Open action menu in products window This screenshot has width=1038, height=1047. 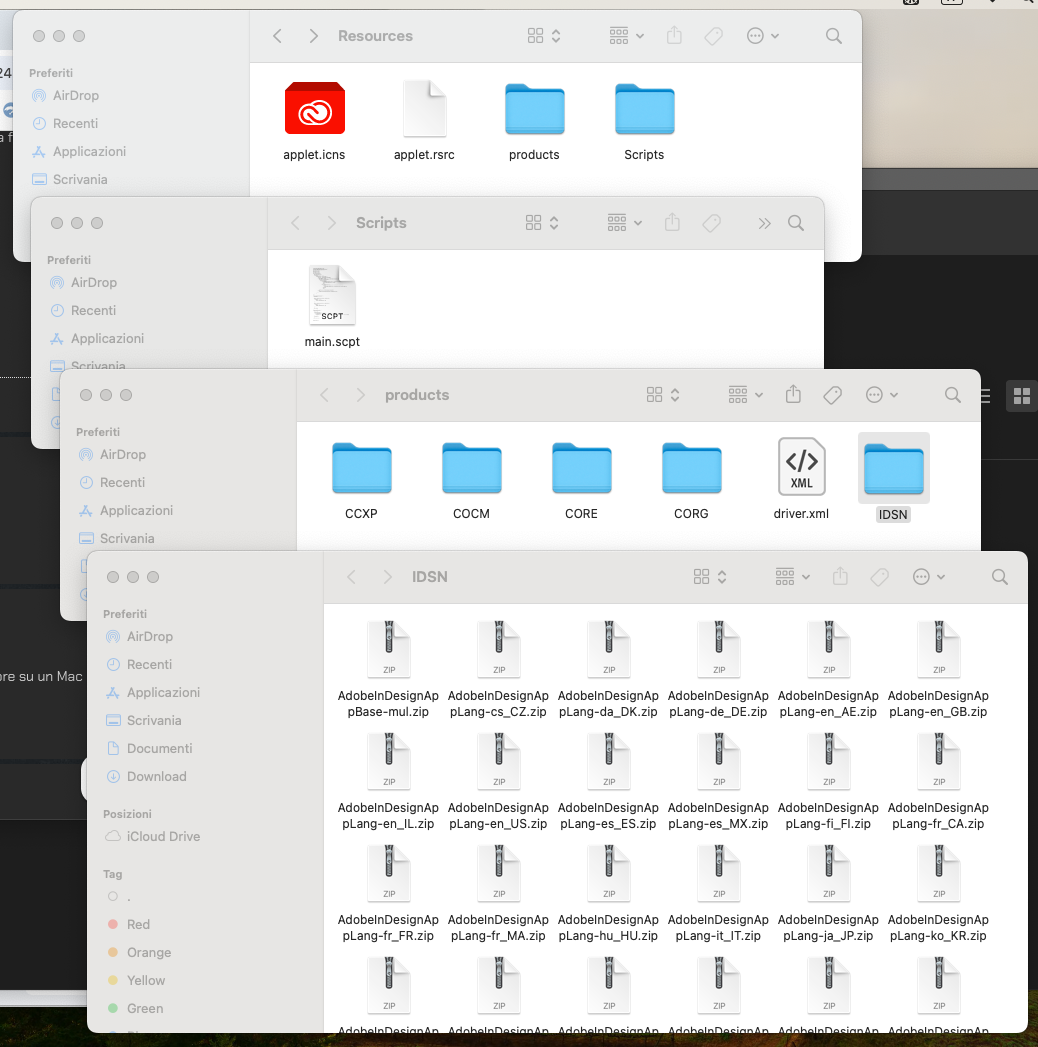[882, 395]
